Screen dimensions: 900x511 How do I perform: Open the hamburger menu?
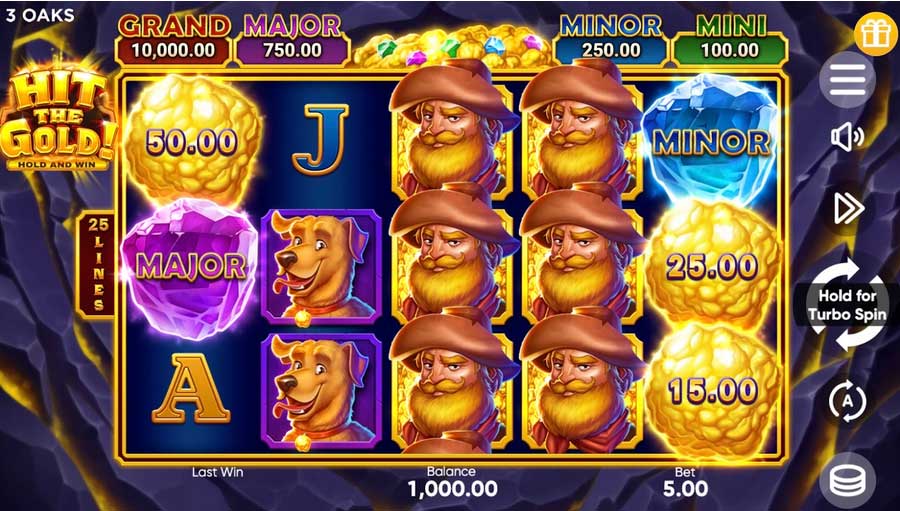pyautogui.click(x=847, y=80)
